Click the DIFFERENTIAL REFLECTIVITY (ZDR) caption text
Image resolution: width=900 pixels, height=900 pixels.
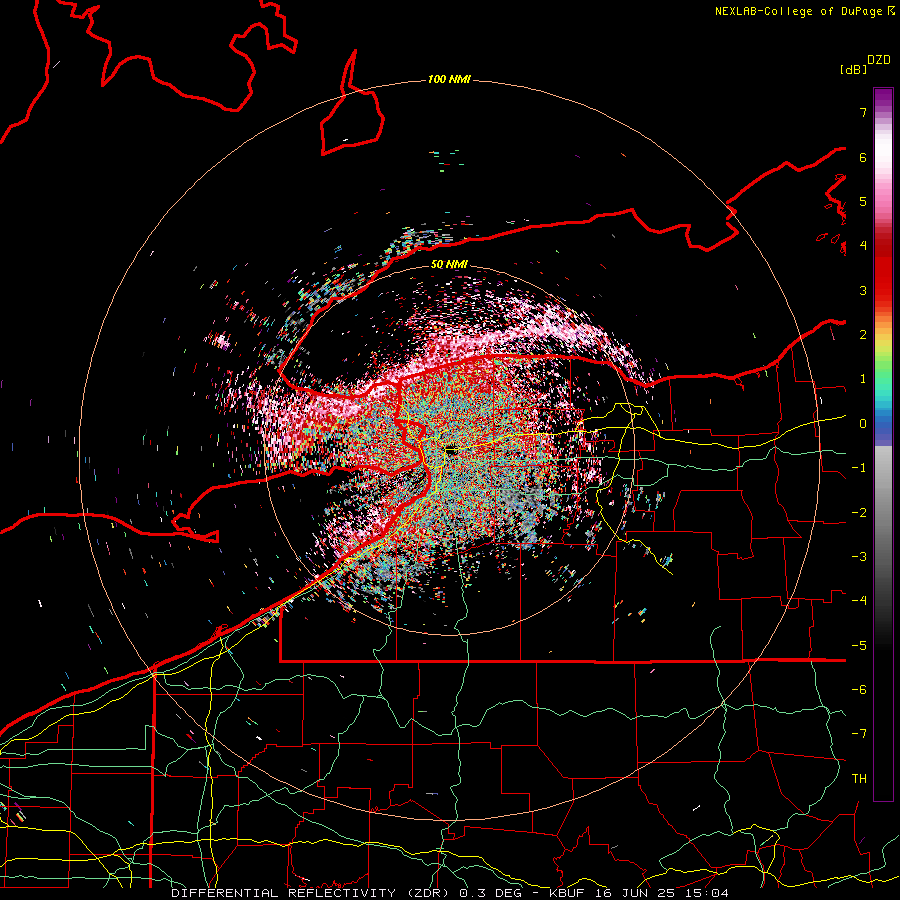[x=312, y=893]
